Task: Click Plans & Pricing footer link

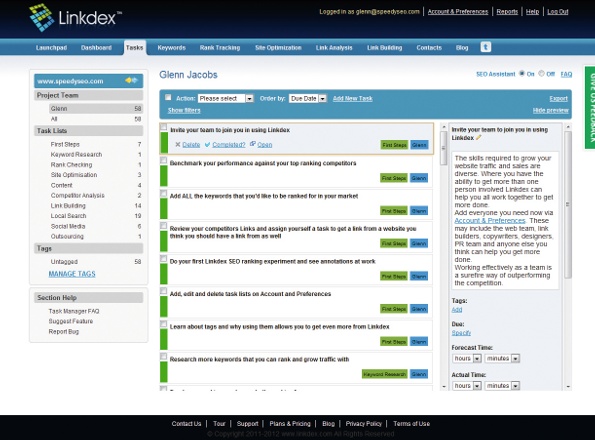Action: pos(290,424)
